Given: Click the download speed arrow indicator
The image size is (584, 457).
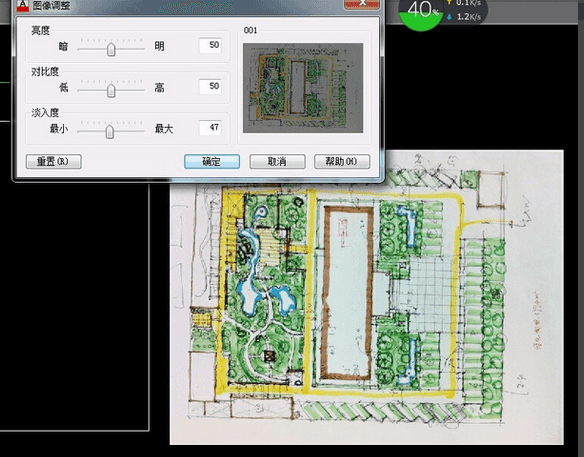Looking at the screenshot, I should point(449,17).
